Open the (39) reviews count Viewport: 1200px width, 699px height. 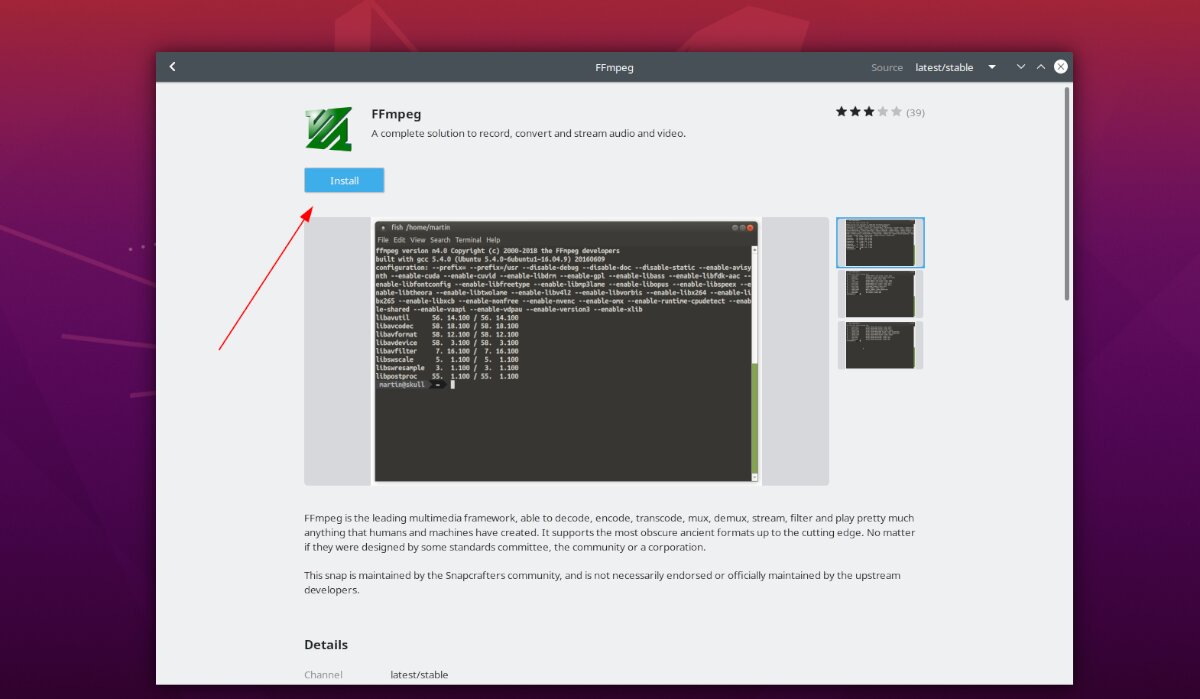pyautogui.click(x=915, y=113)
